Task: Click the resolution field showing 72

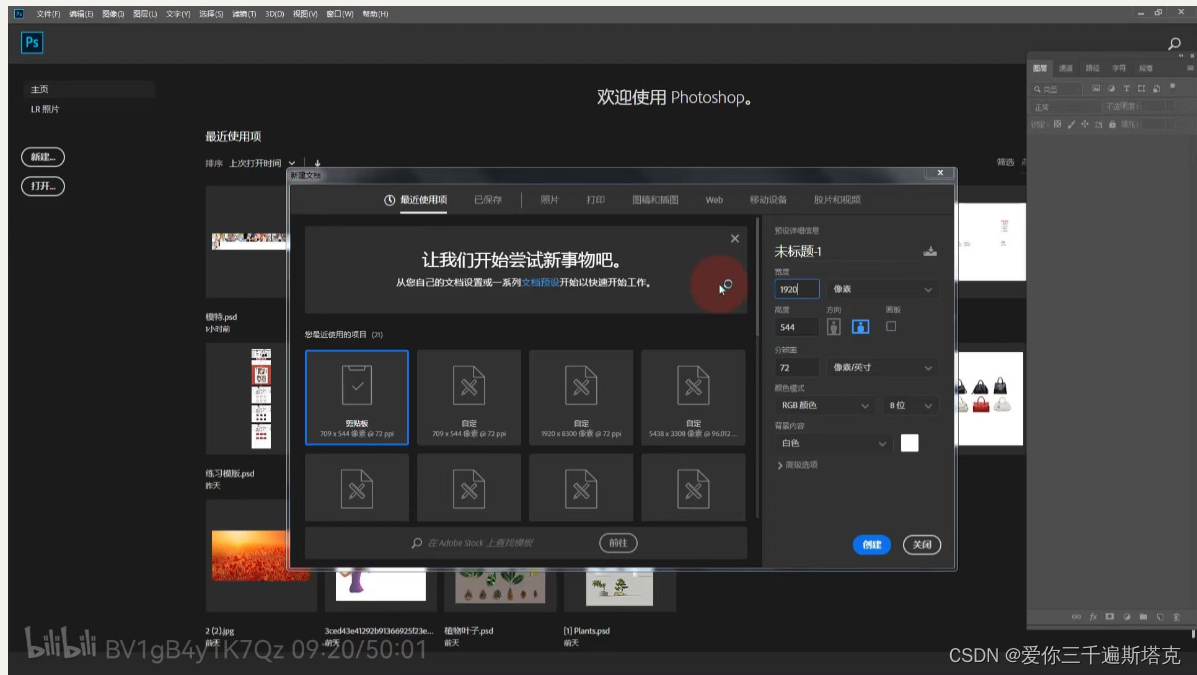Action: pos(796,367)
